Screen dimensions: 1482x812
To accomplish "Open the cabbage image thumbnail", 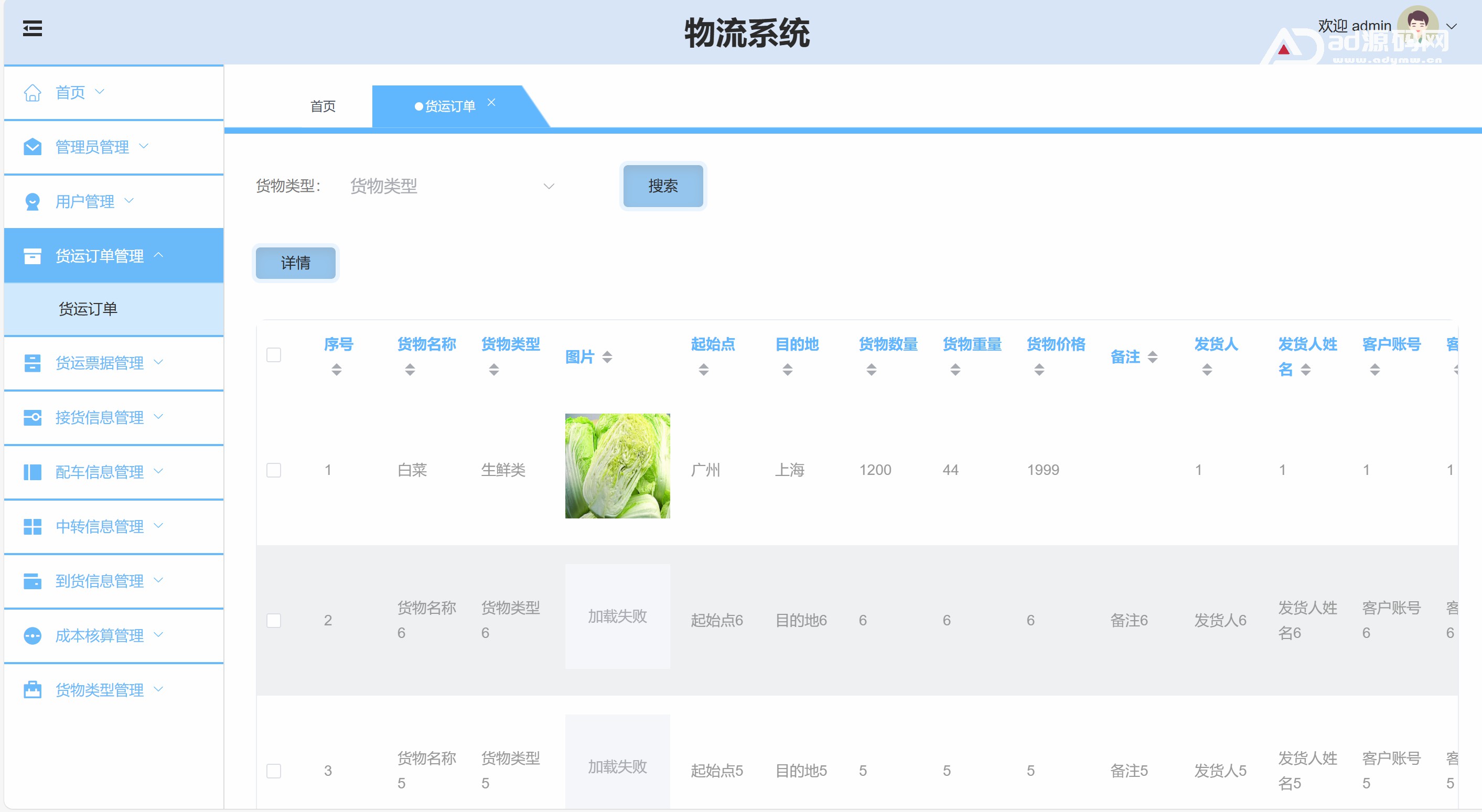I will 617,466.
